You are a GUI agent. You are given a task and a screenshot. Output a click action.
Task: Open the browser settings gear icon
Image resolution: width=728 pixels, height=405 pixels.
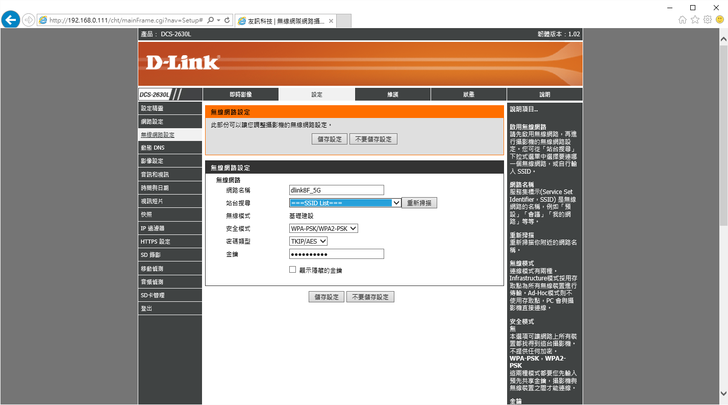709,20
